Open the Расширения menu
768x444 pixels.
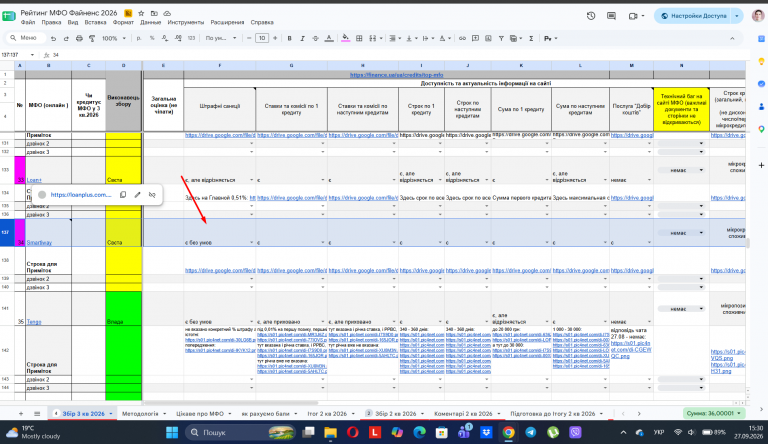click(227, 23)
